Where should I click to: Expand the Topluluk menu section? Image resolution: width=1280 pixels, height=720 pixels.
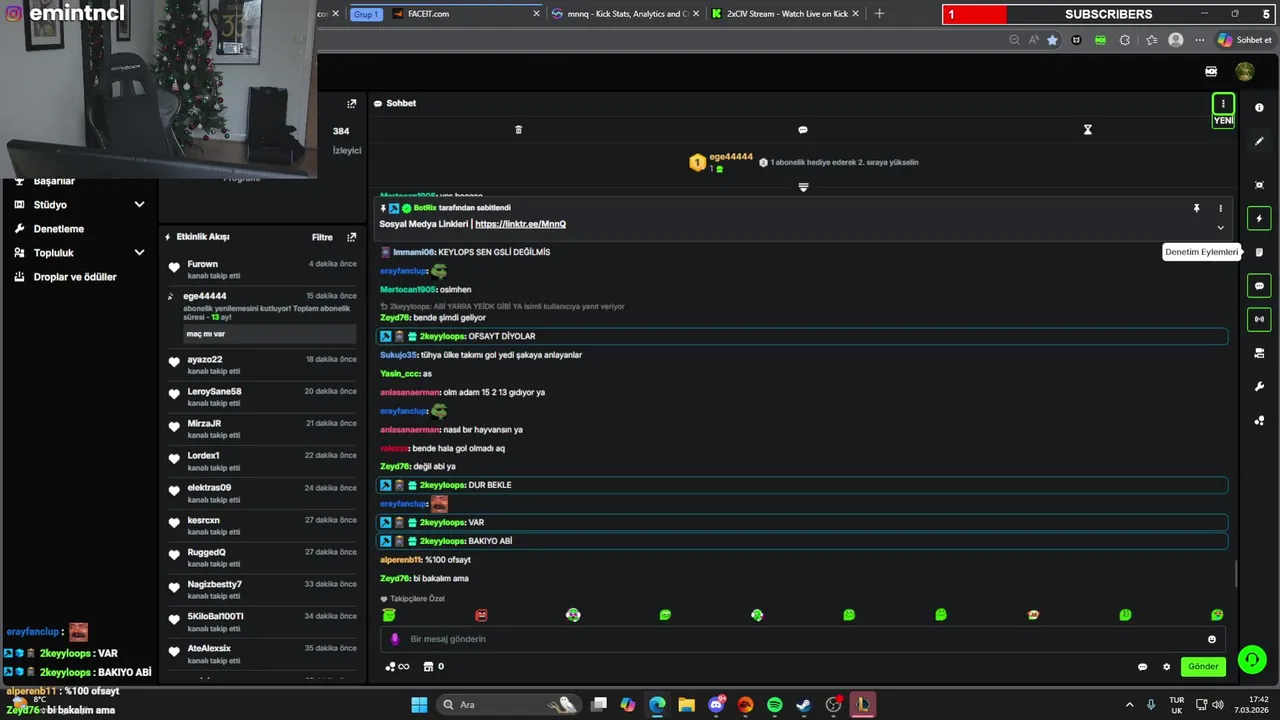click(80, 253)
